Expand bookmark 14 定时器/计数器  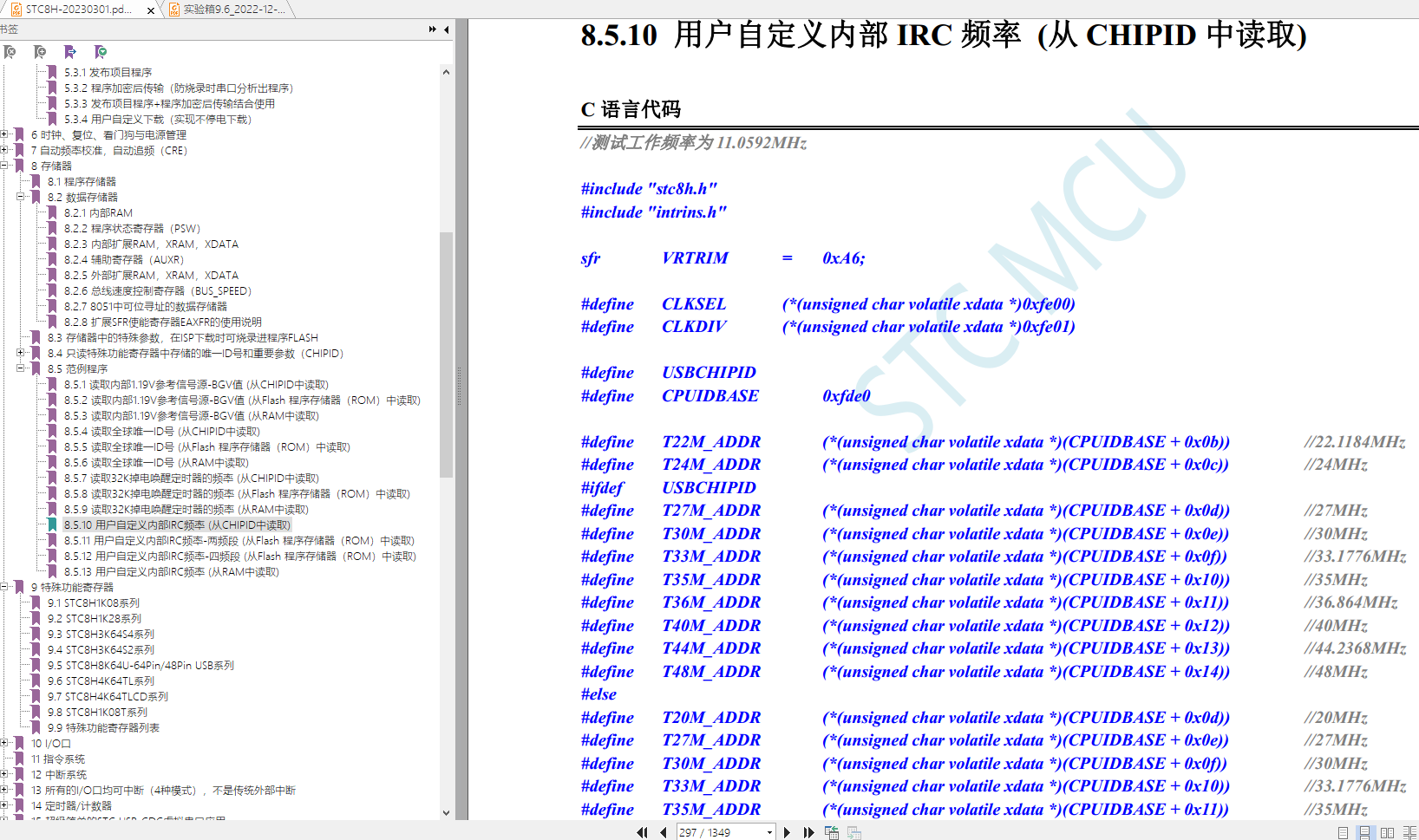(x=4, y=805)
